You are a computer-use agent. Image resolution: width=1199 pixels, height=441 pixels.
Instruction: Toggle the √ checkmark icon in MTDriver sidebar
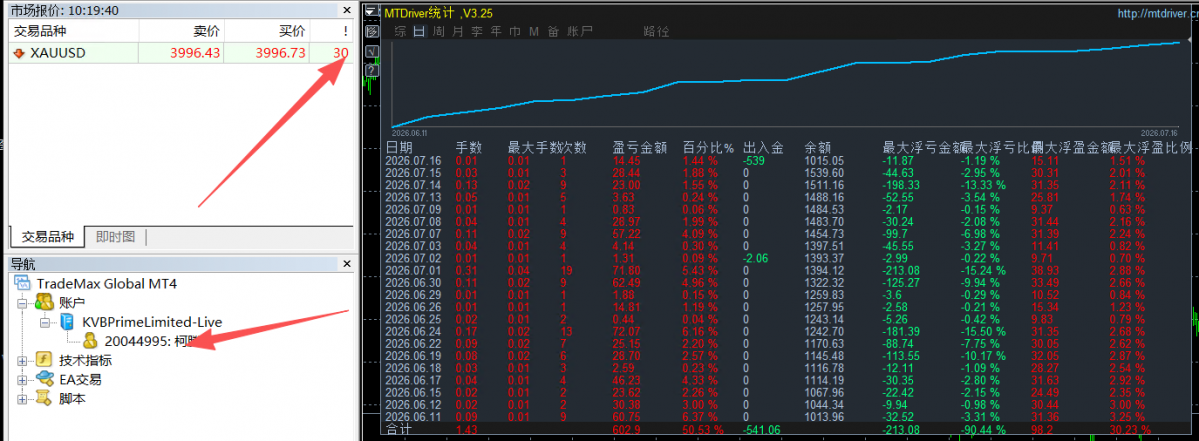(372, 51)
